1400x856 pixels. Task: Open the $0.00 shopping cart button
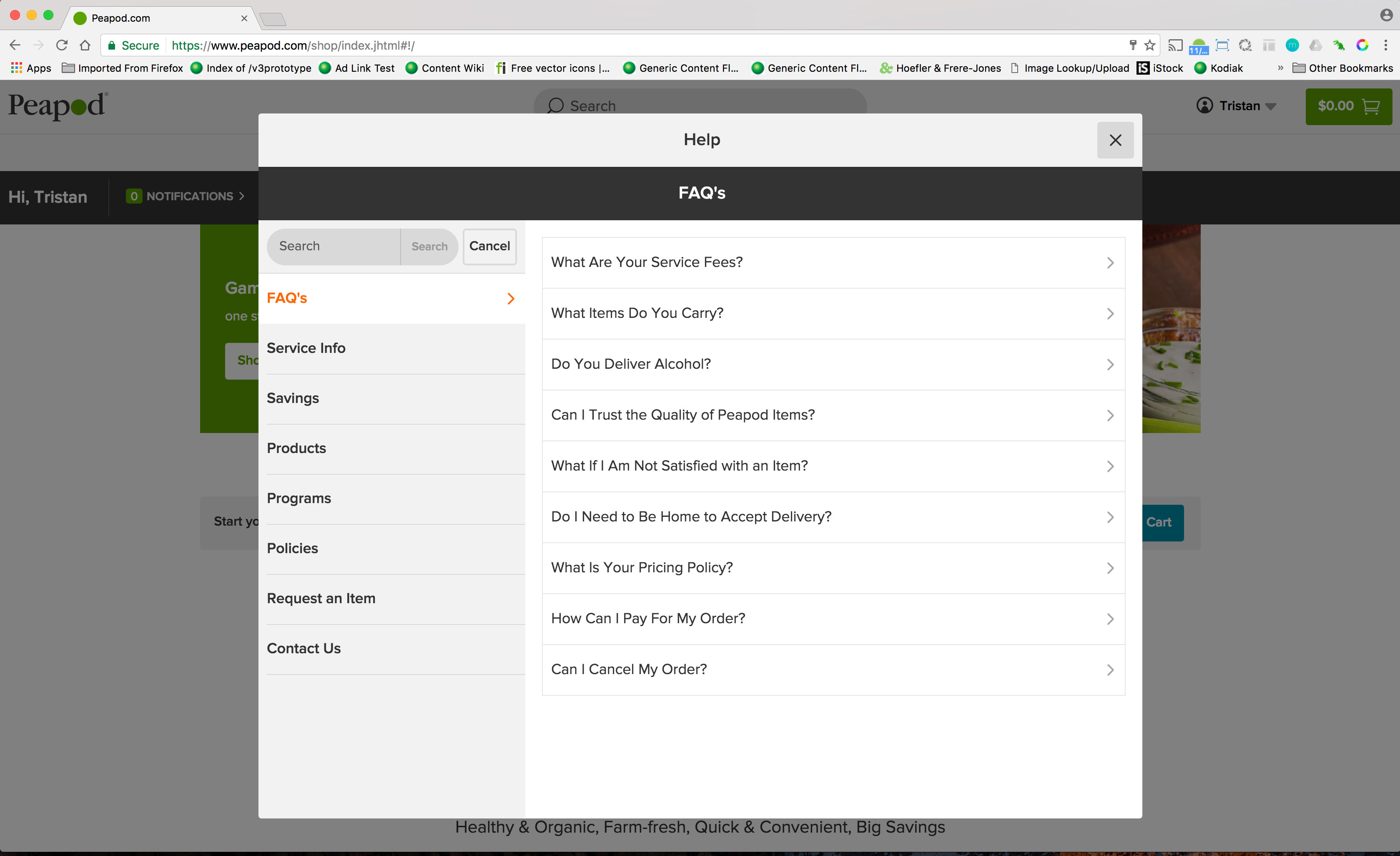click(1348, 106)
